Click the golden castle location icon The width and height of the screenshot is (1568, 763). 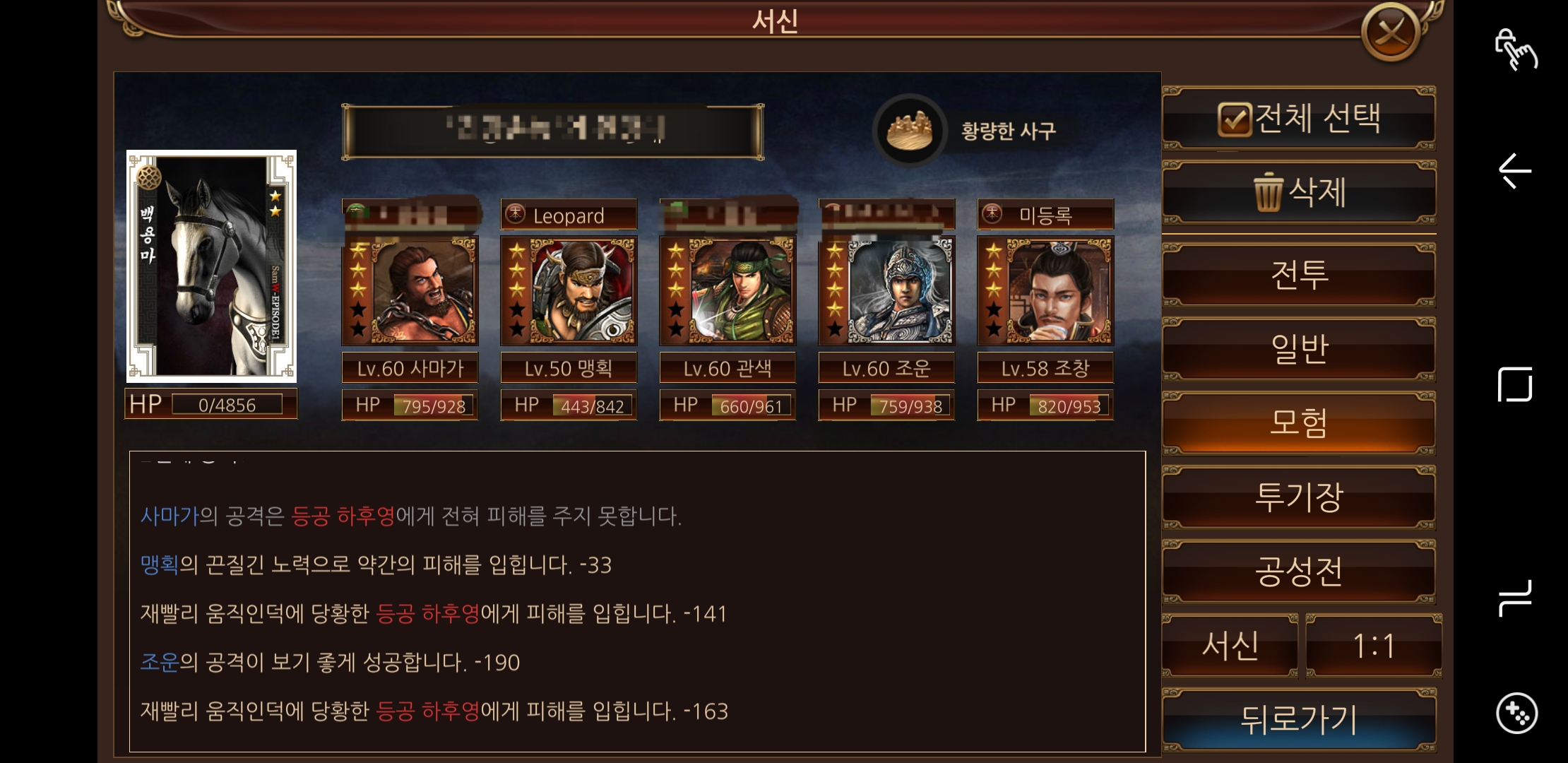point(910,130)
